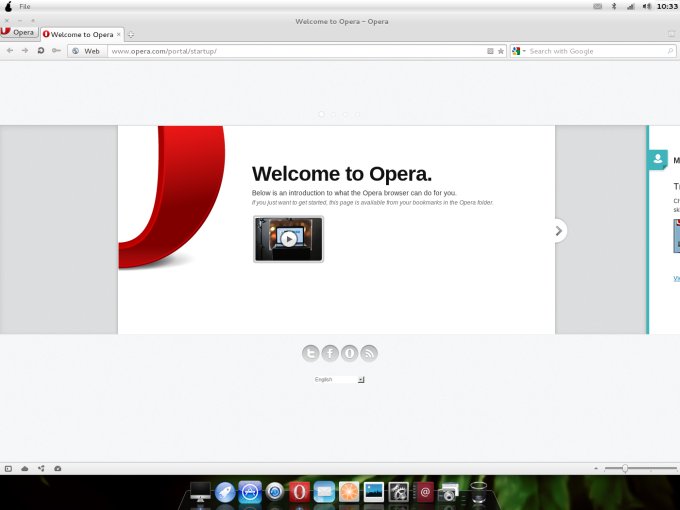Advance to the next slide with right arrow
680x510 pixels.
point(559,231)
